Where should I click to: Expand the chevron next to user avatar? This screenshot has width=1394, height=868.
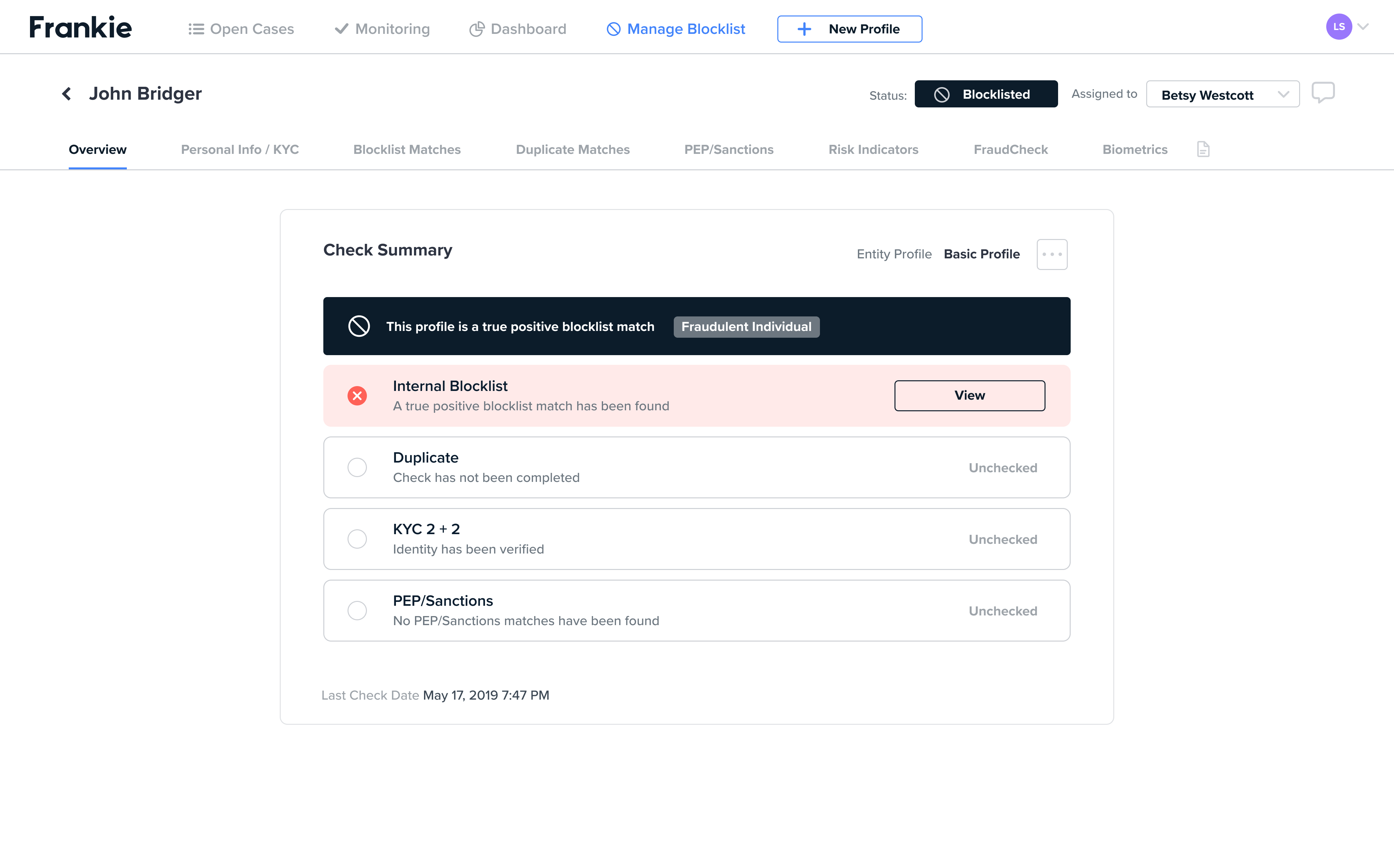point(1364,27)
